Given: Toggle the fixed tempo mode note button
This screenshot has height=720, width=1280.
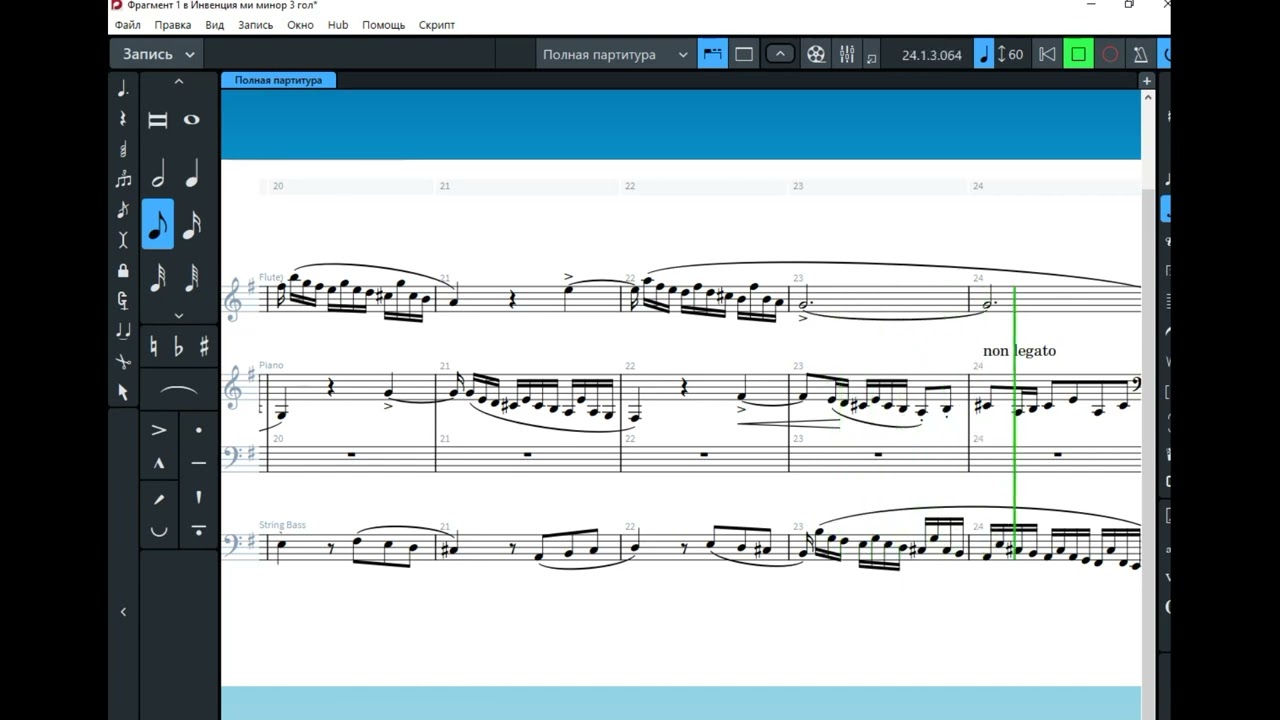Looking at the screenshot, I should [984, 55].
